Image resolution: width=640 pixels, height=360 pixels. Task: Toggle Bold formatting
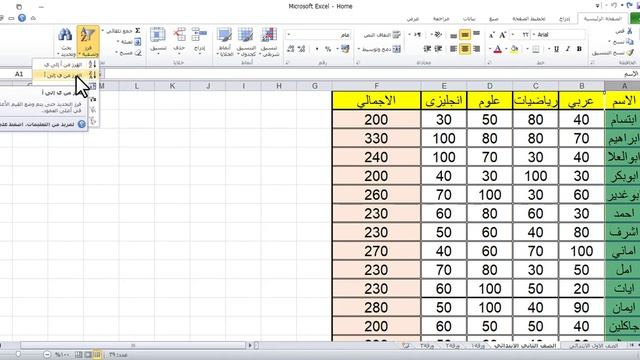(579, 49)
